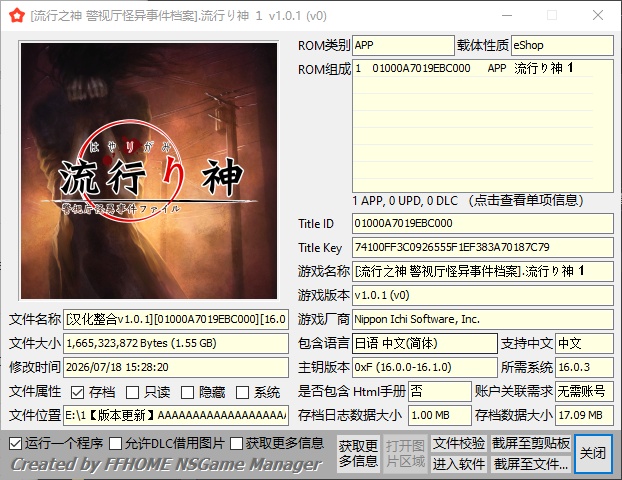Screen dimensions: 622x480
Task: Click the red star app icon in title bar
Action: (x=17, y=16)
